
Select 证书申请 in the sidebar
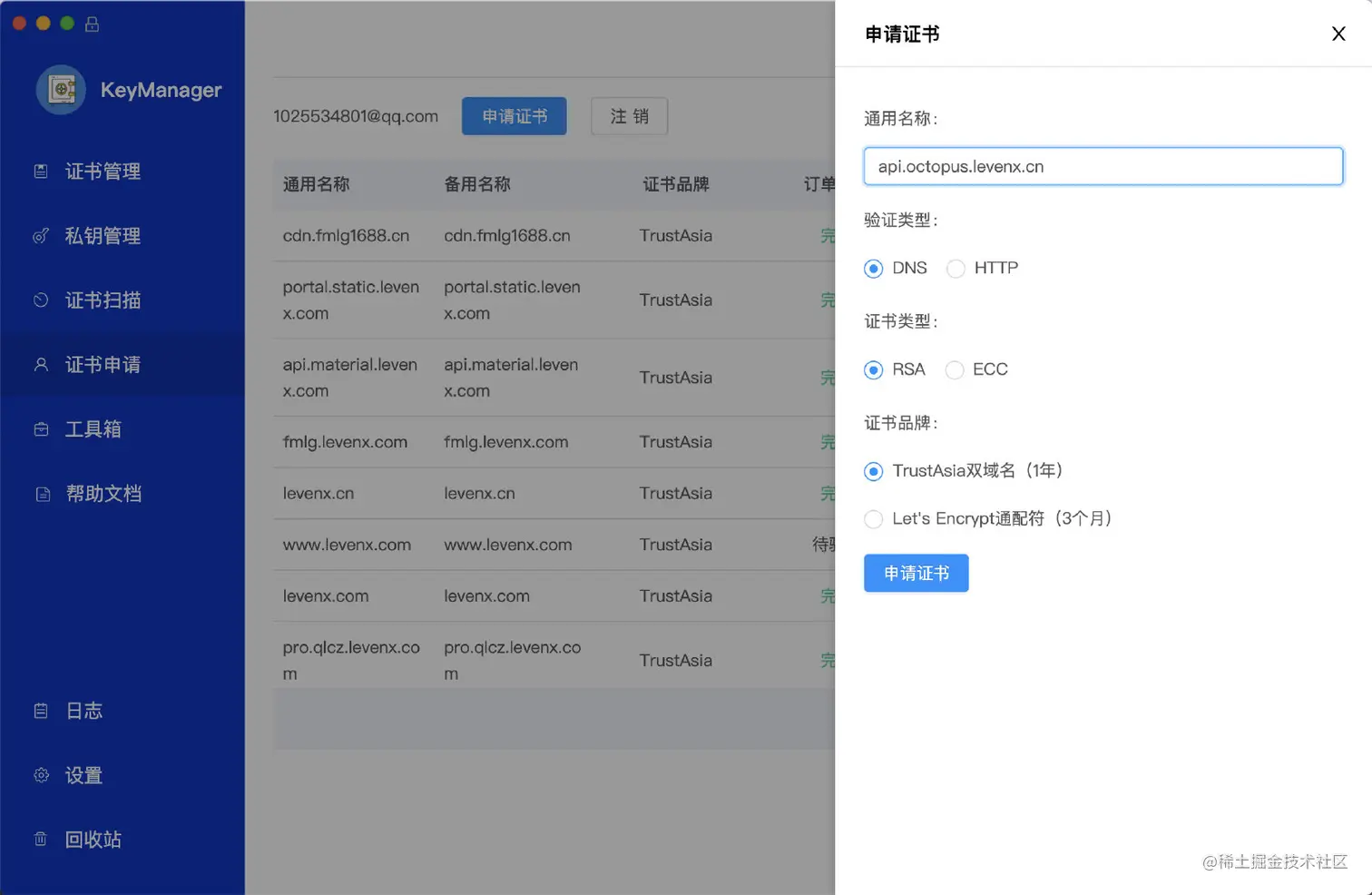(122, 365)
